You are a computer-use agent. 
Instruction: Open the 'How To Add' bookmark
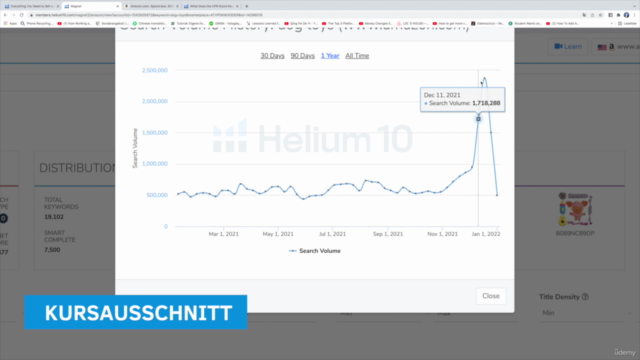click(562, 24)
